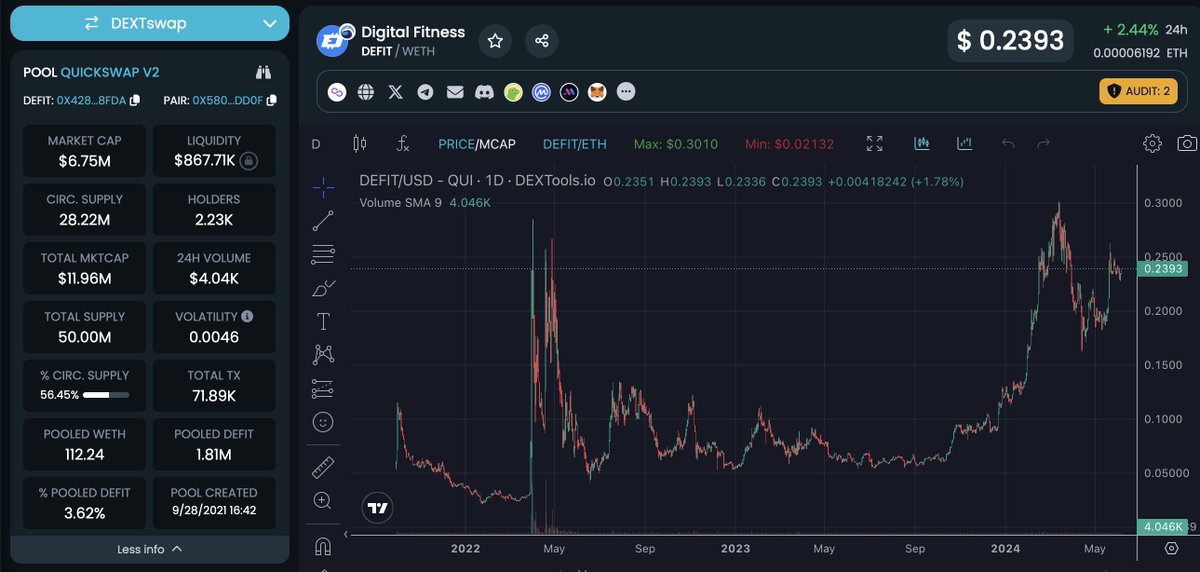Enter fullscreen chart mode
Screen dimensions: 1200x572
click(x=874, y=144)
